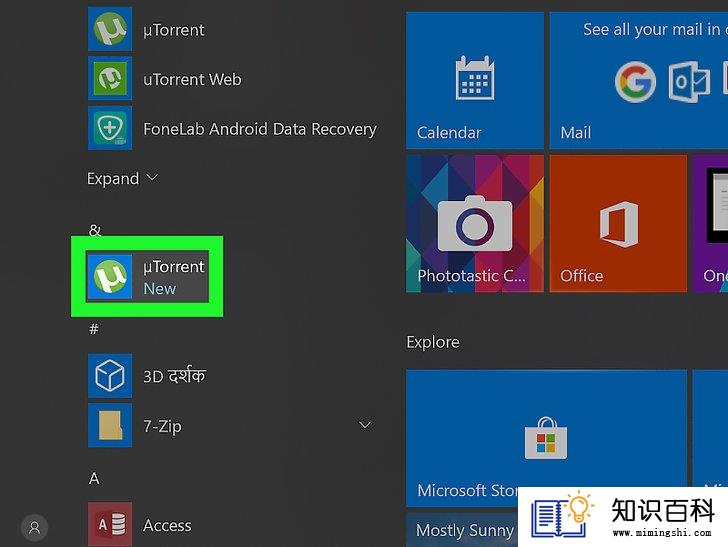Viewport: 728px width, 547px height.
Task: Open the Calendar tile
Action: (x=475, y=80)
